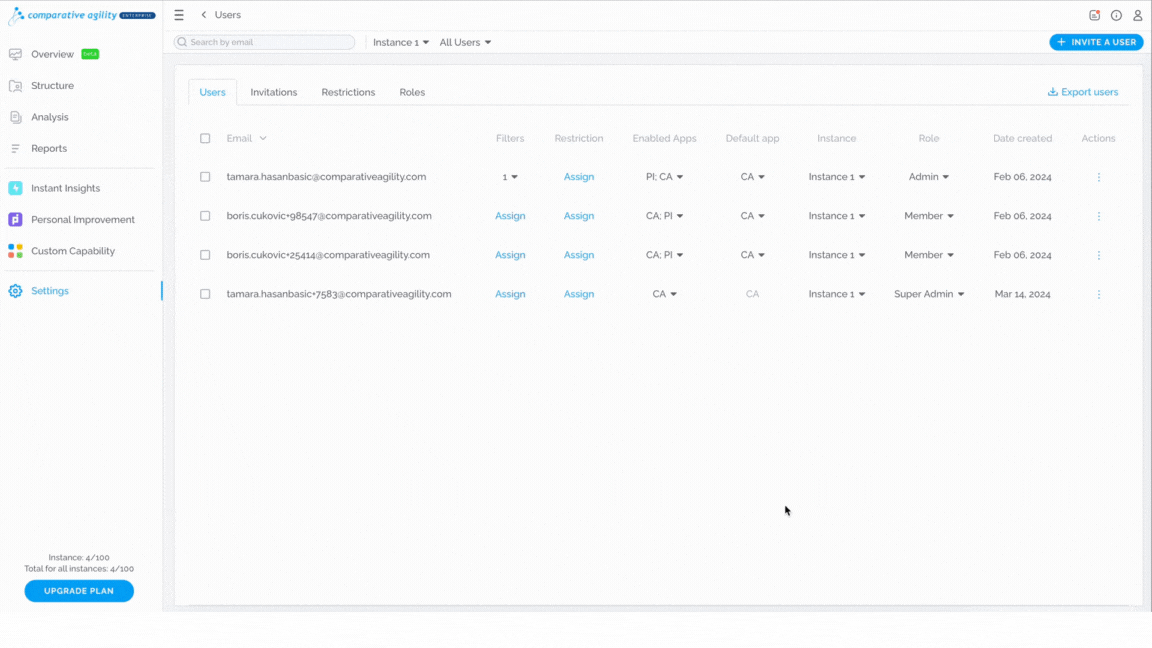
Task: Toggle the select-all checkbox in header
Action: [x=205, y=138]
